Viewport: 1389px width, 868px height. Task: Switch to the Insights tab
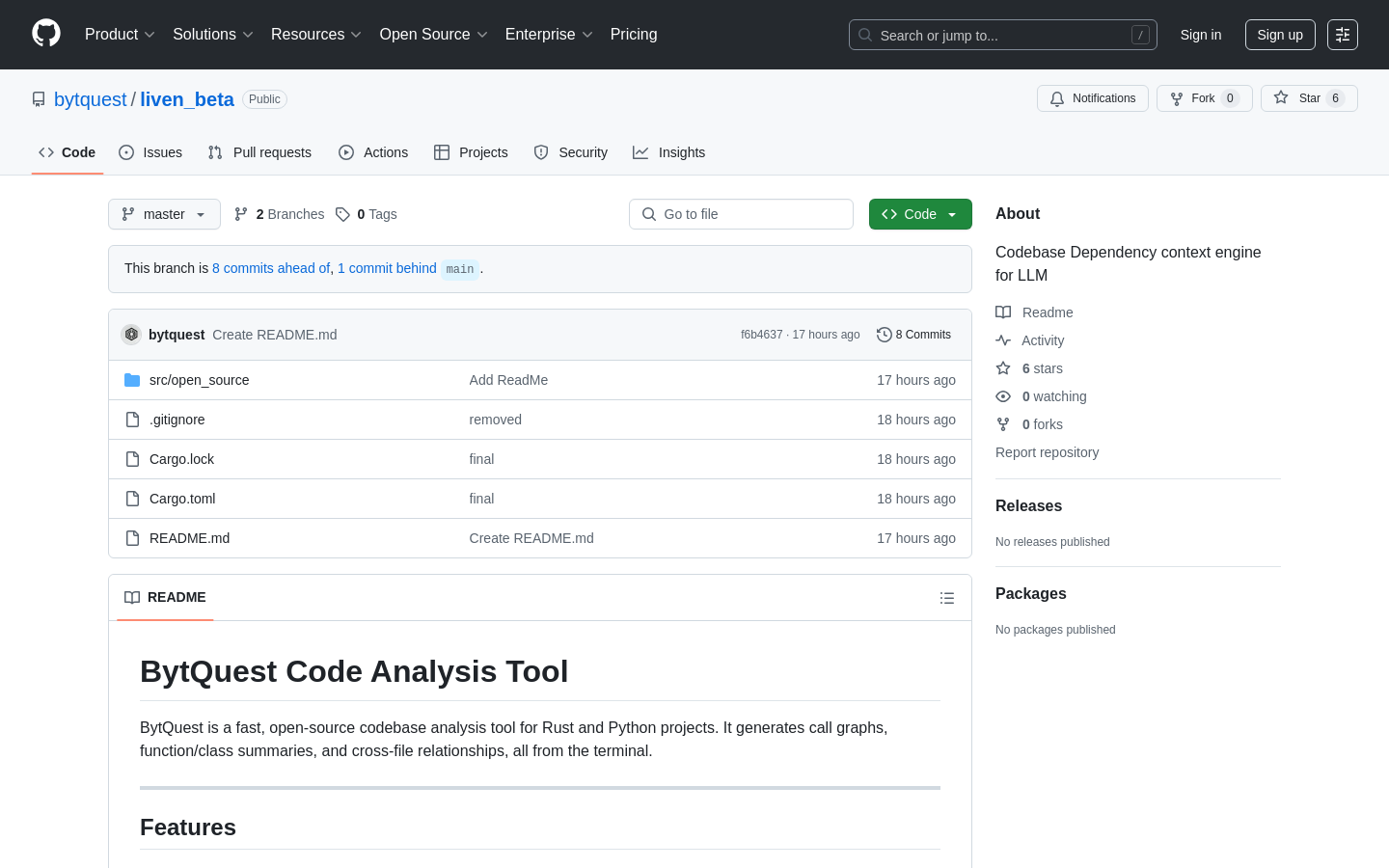[x=669, y=152]
